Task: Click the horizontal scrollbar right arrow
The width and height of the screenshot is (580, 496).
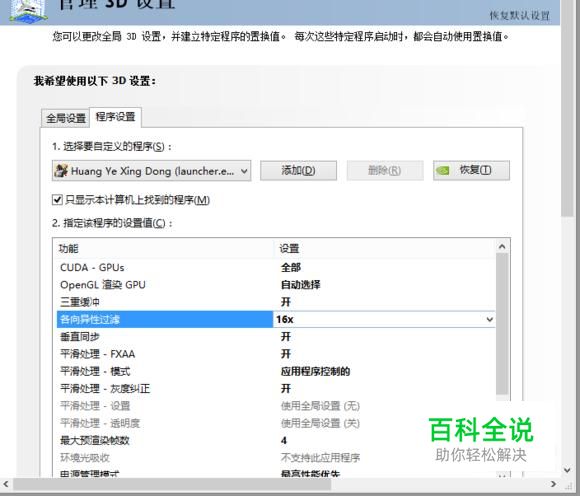Action: click(x=553, y=483)
